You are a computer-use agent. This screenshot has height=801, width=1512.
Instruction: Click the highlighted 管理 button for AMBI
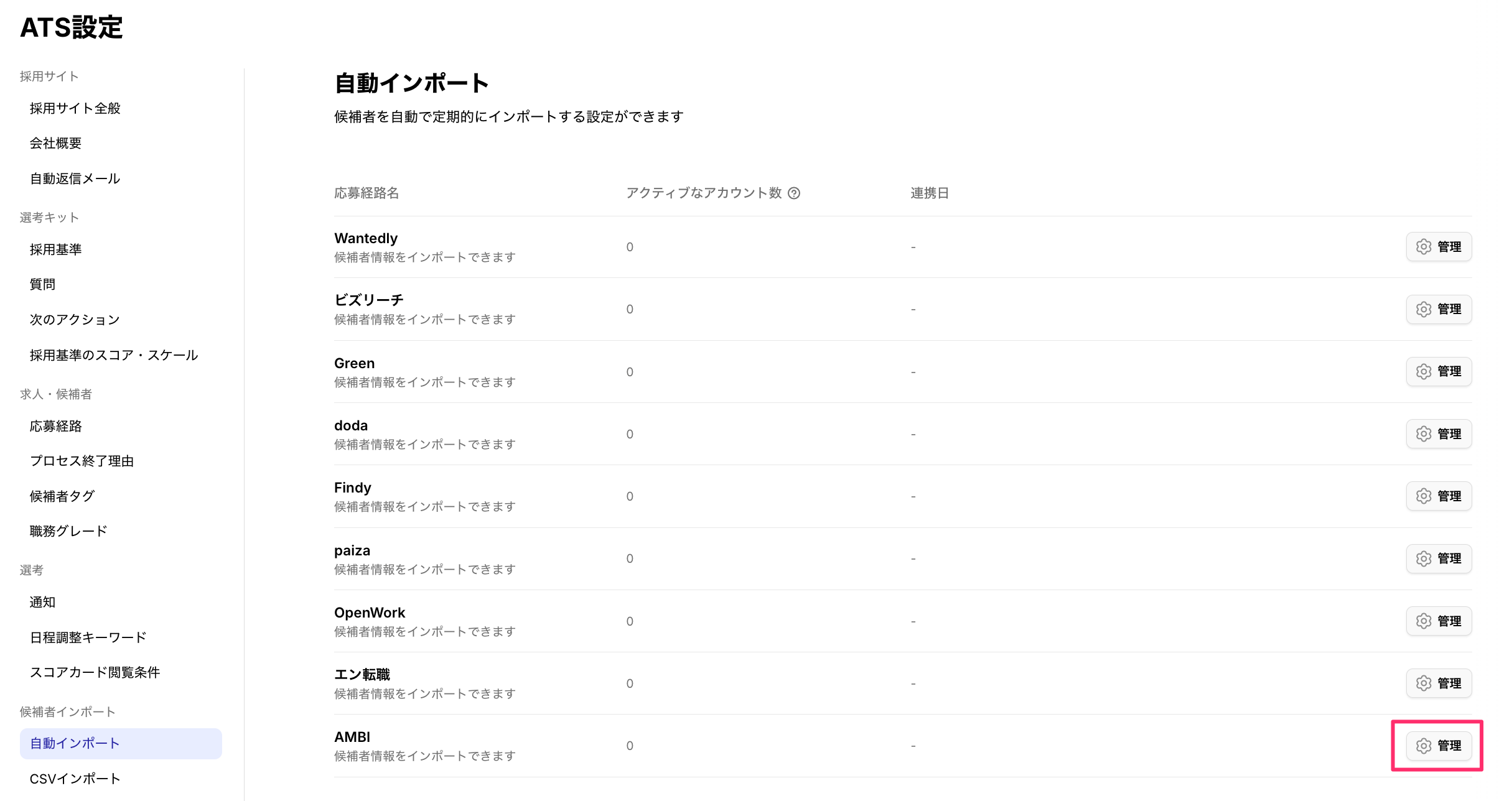1439,746
